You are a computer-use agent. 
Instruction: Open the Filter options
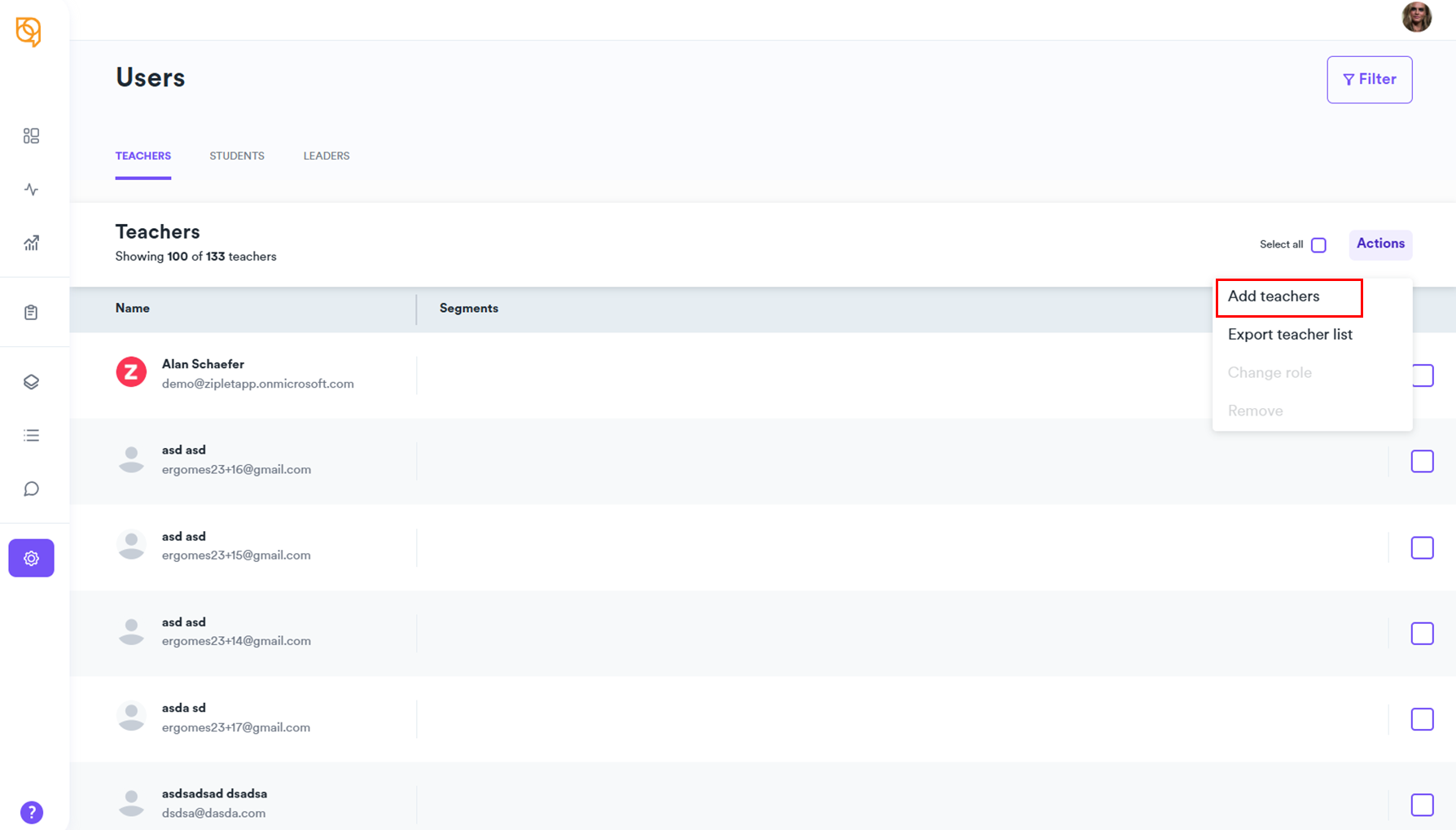[1369, 79]
